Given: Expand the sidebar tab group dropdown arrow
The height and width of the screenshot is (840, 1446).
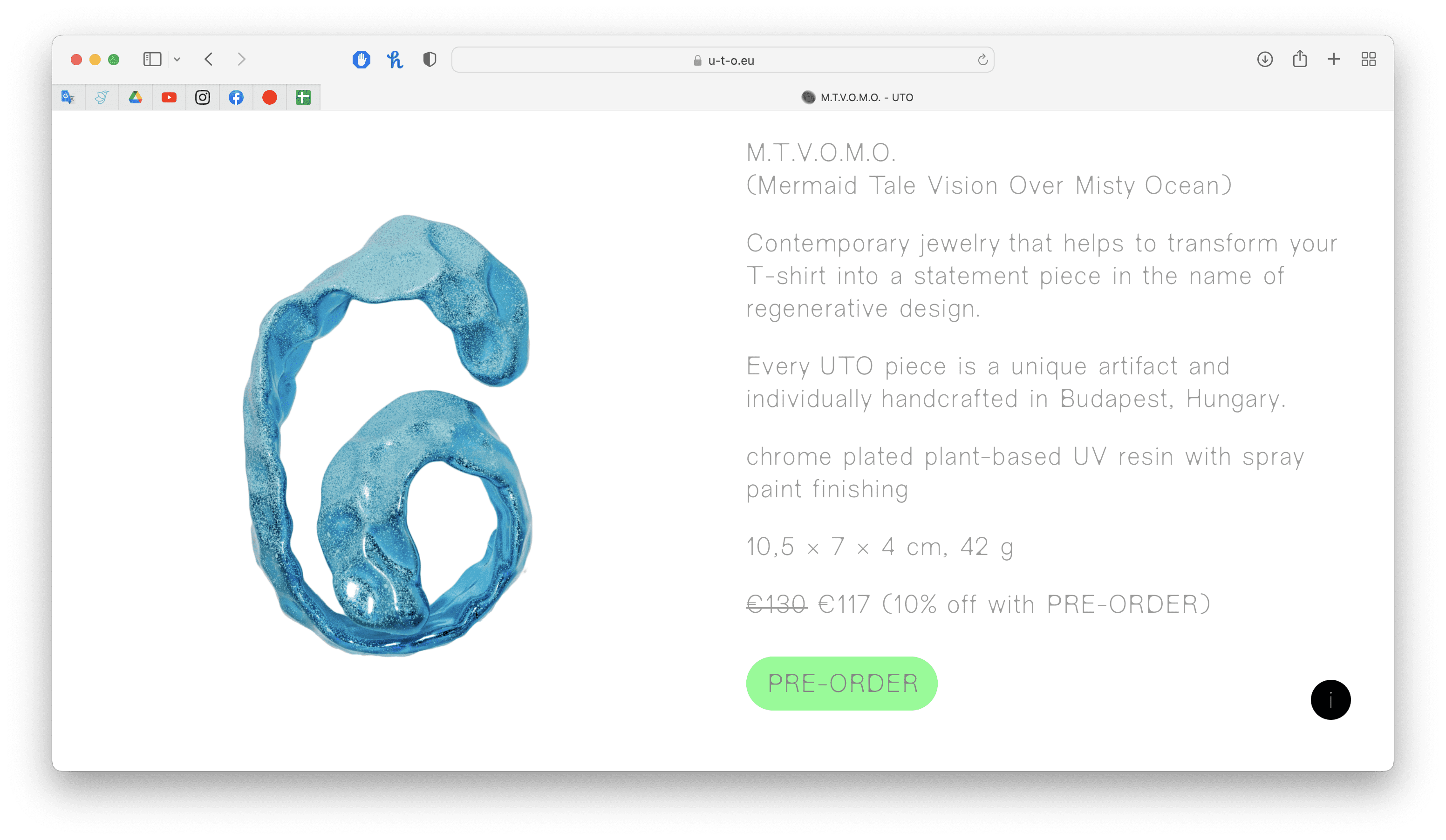Looking at the screenshot, I should [177, 60].
